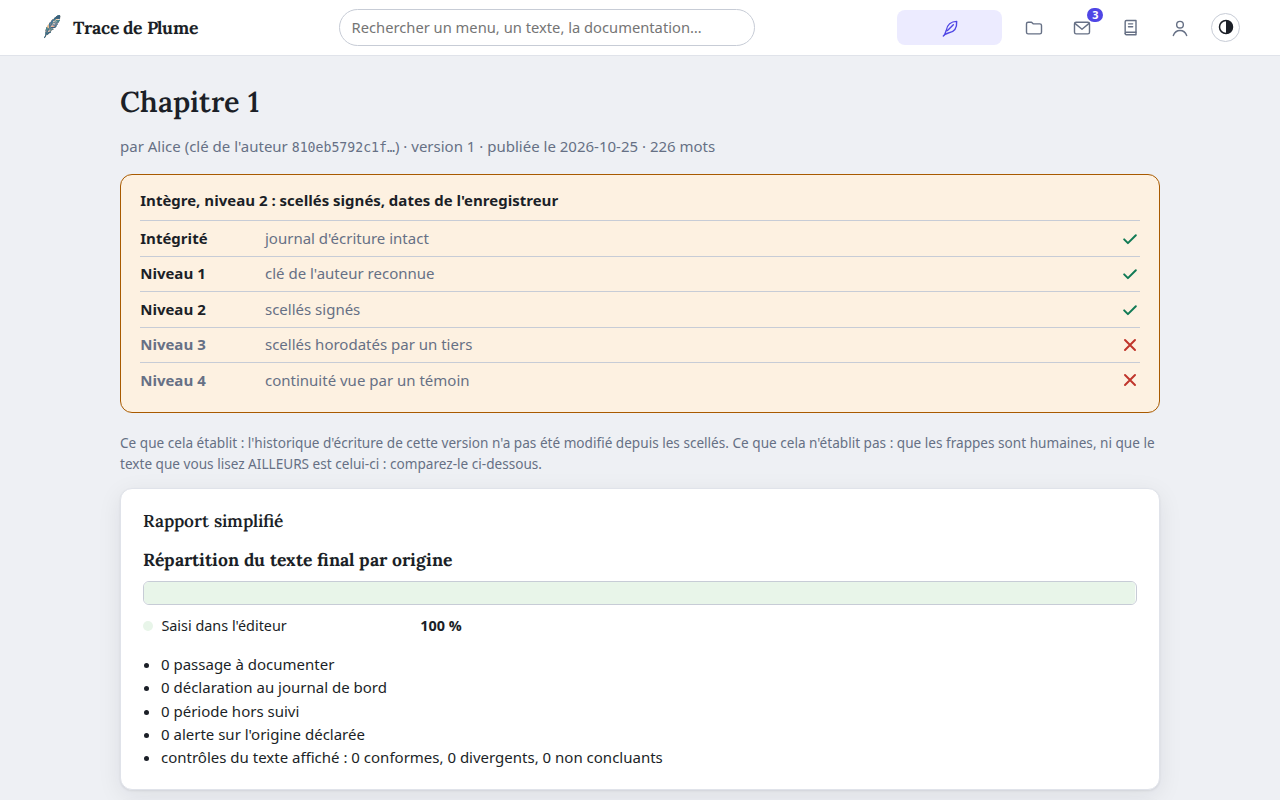Click the "Niveau 3" row label
This screenshot has height=800, width=1280.
click(x=173, y=345)
